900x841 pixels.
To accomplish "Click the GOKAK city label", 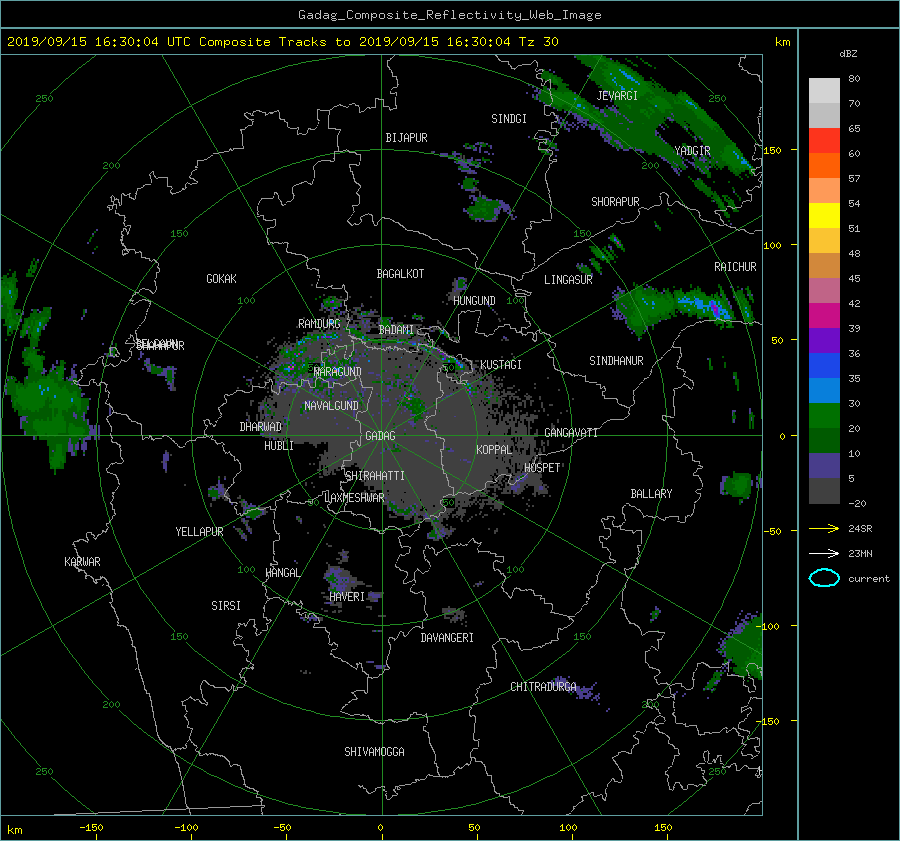I will point(222,279).
